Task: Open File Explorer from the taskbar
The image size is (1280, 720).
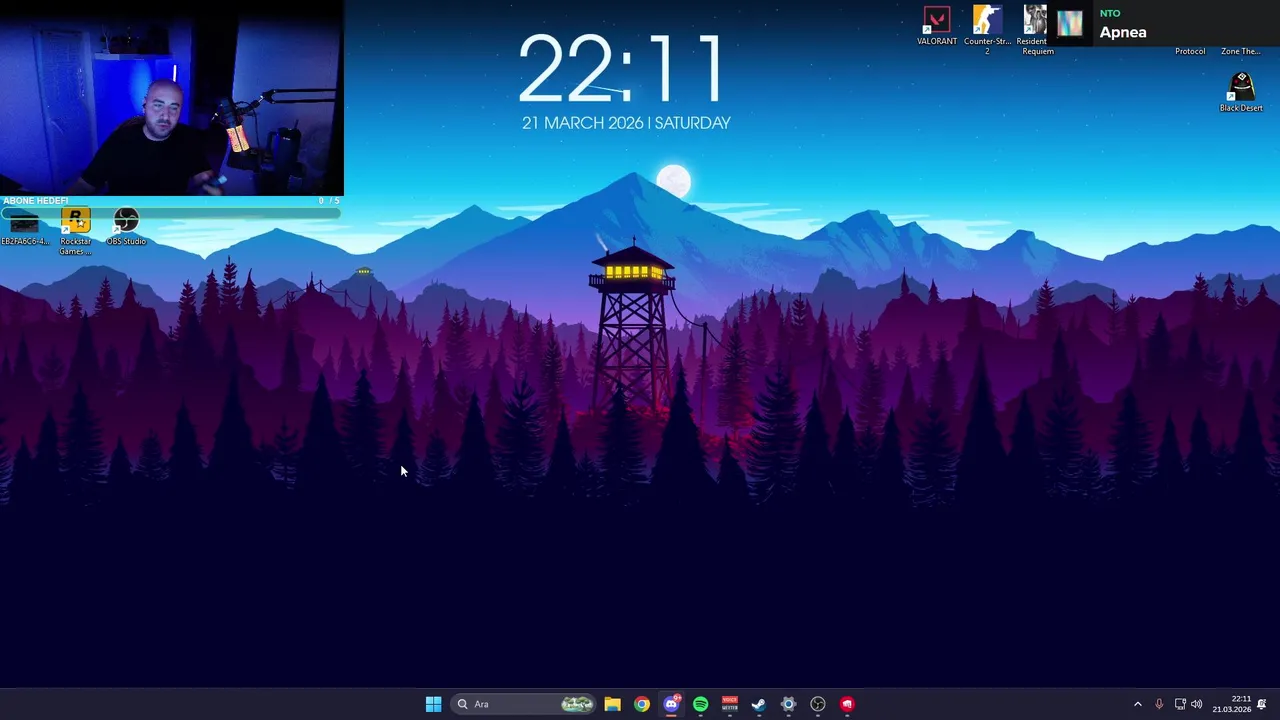Action: point(612,704)
